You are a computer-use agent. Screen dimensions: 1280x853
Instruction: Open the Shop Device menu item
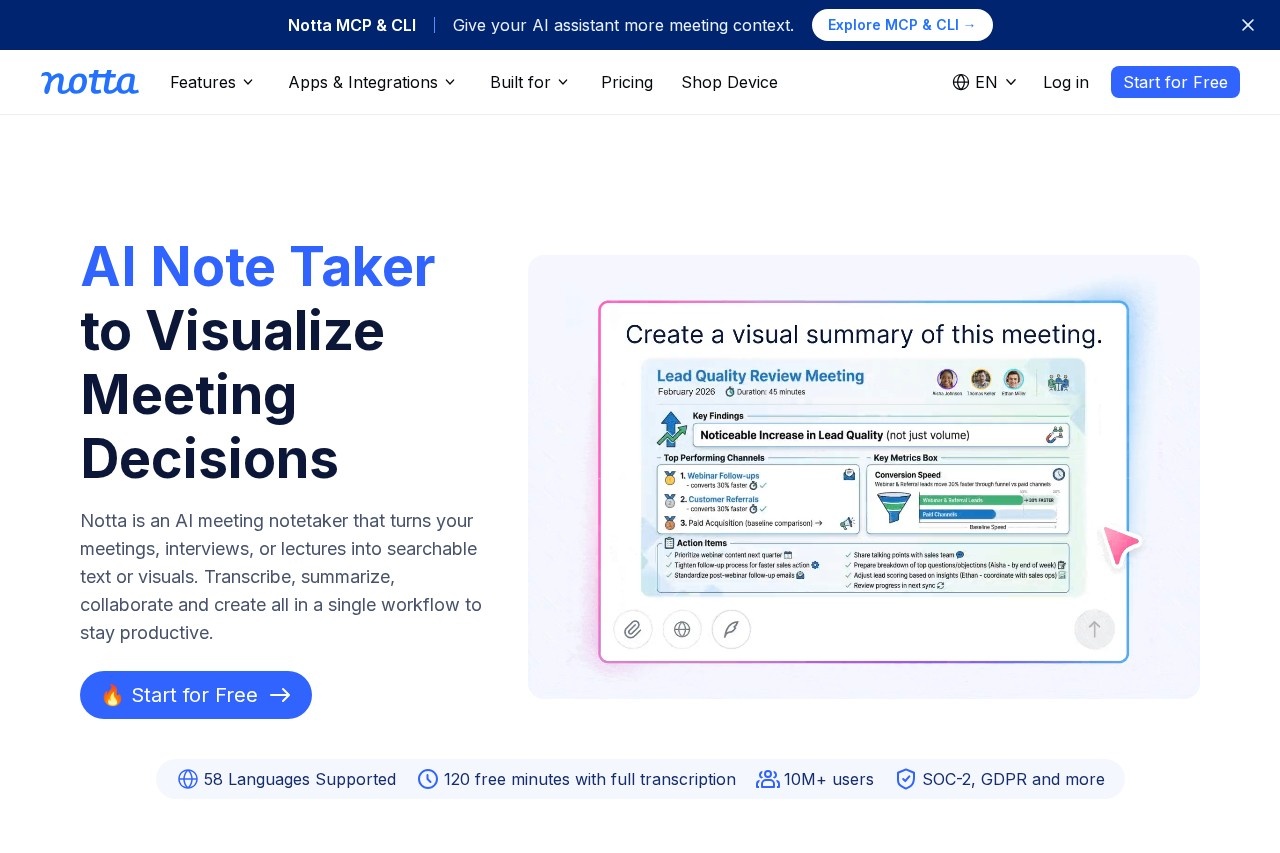point(729,82)
